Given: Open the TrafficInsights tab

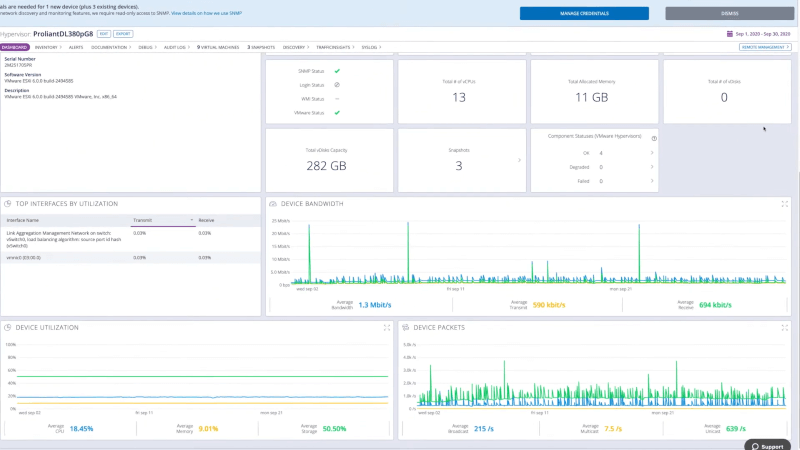Looking at the screenshot, I should [335, 47].
